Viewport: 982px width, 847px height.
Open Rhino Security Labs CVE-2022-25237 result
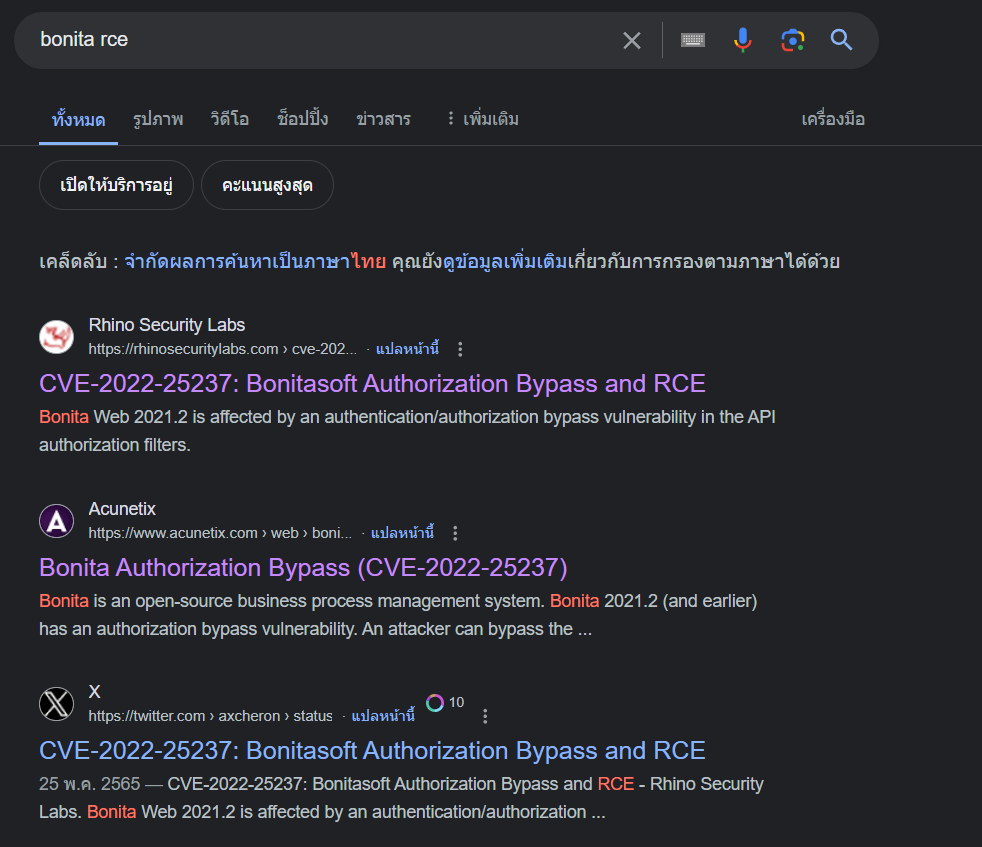pos(372,384)
